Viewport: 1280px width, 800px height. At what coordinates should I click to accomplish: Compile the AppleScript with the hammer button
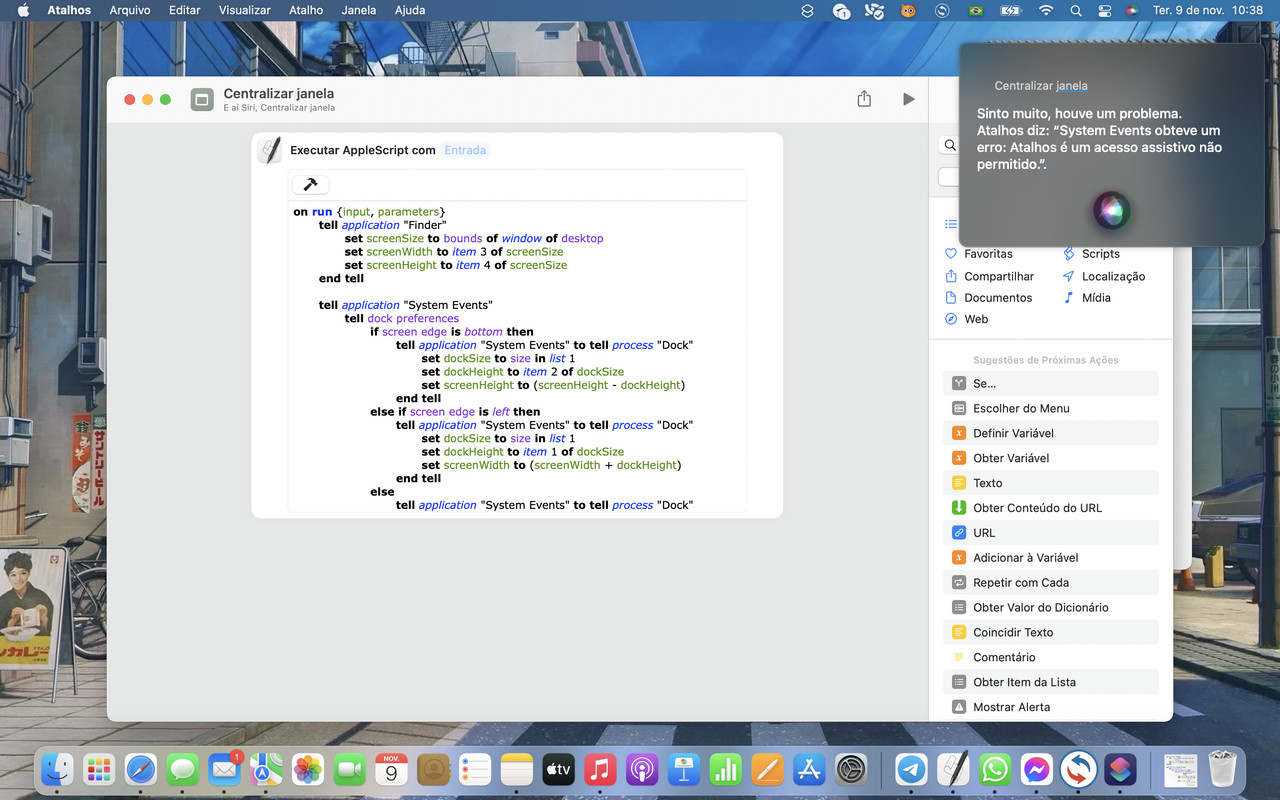click(310, 185)
